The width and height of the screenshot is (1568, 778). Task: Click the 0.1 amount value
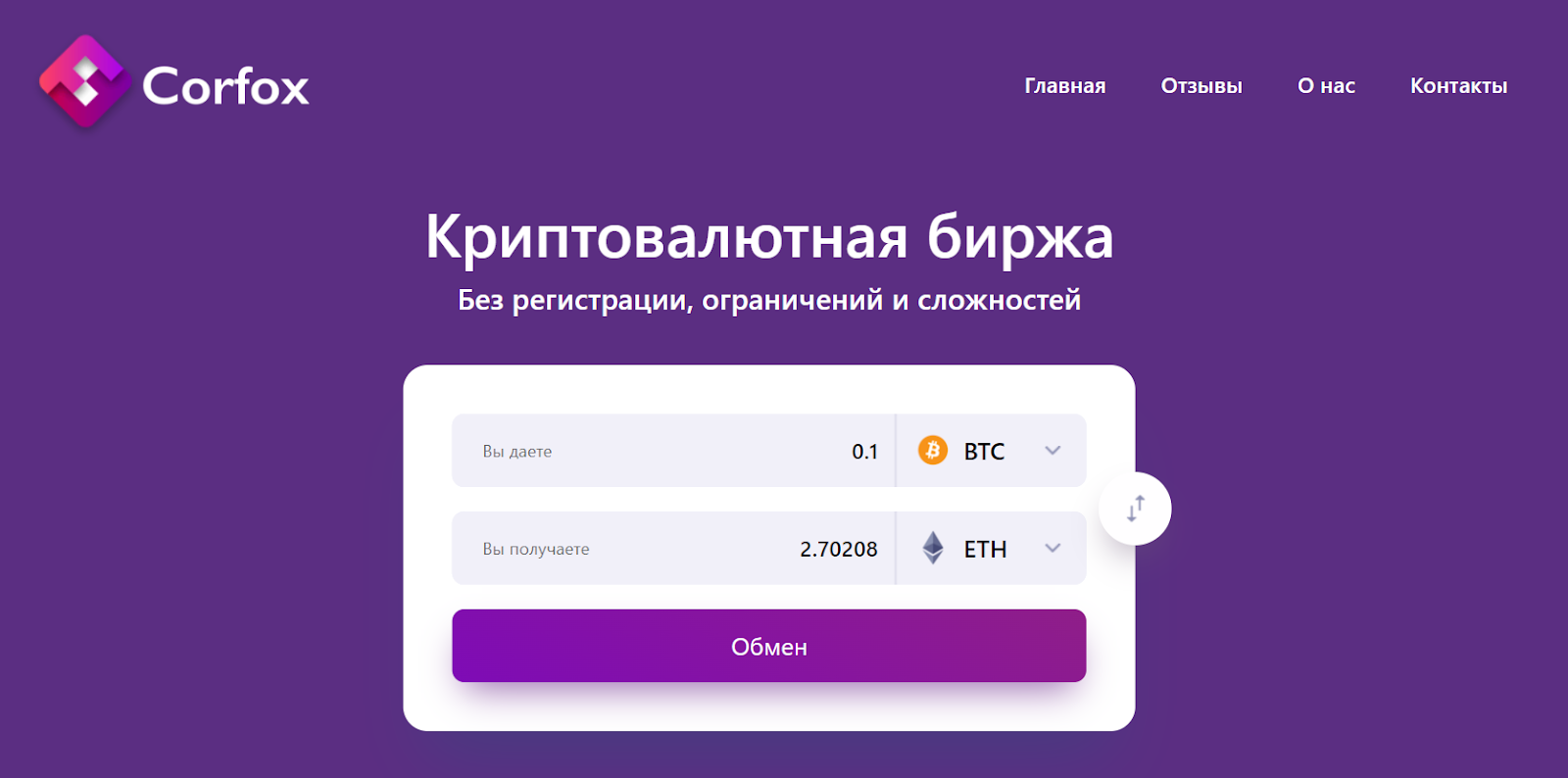(864, 452)
